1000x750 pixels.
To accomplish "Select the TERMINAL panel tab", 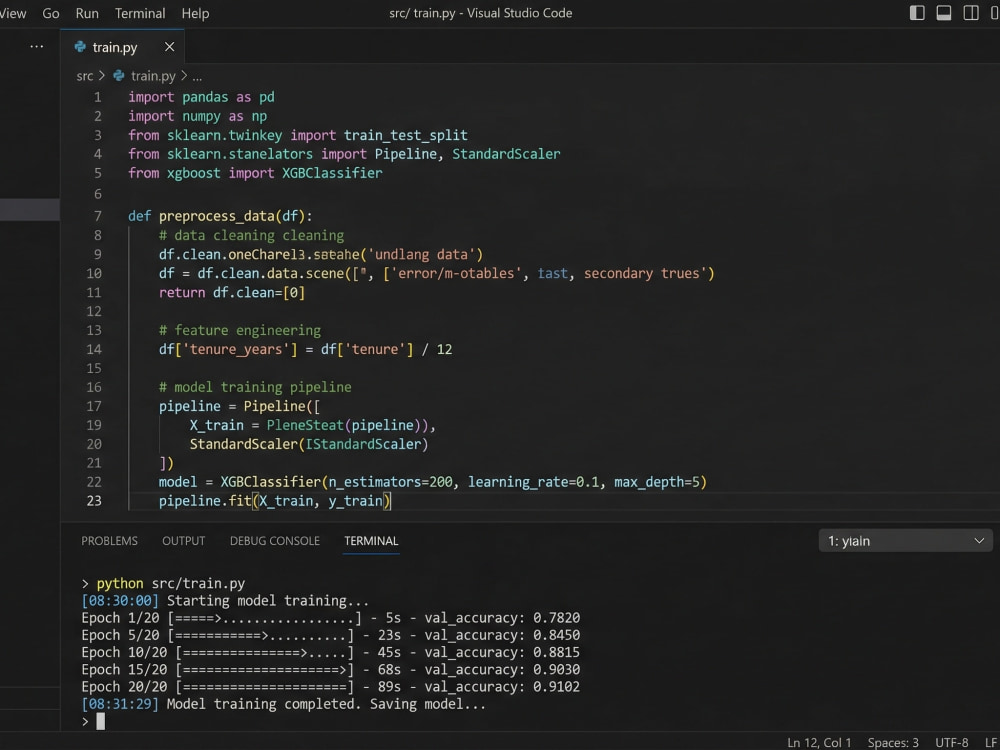I will 371,541.
